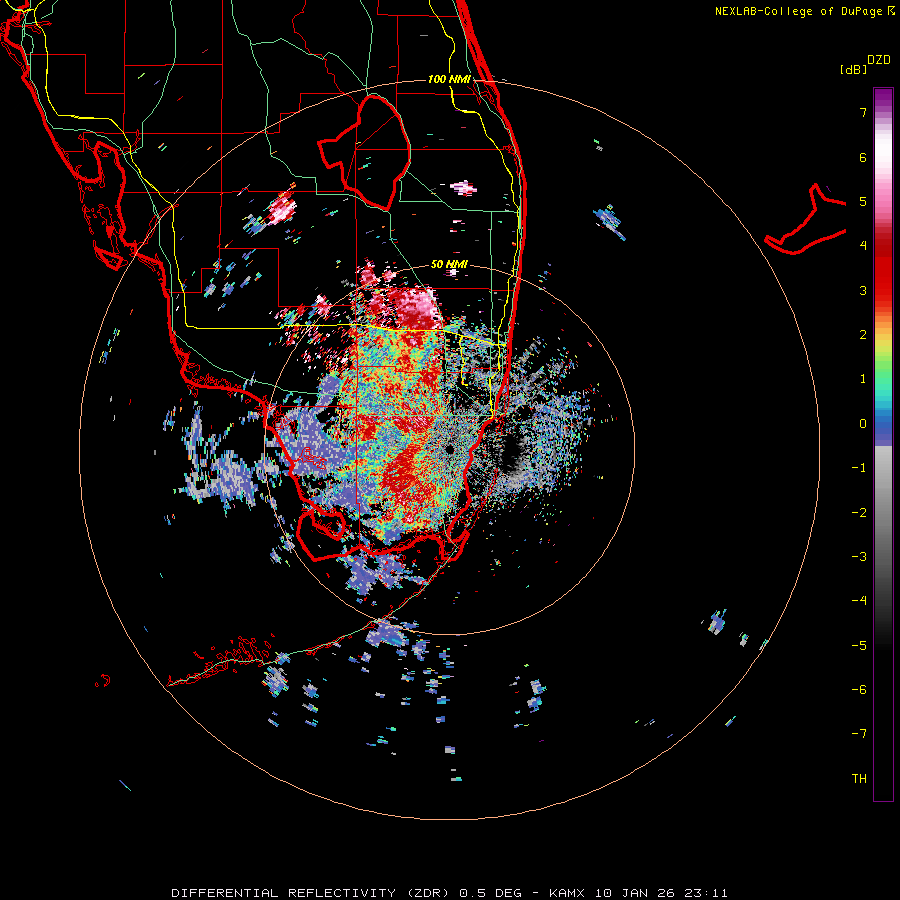
Task: Click the 0 value on color scale
Action: 863,424
